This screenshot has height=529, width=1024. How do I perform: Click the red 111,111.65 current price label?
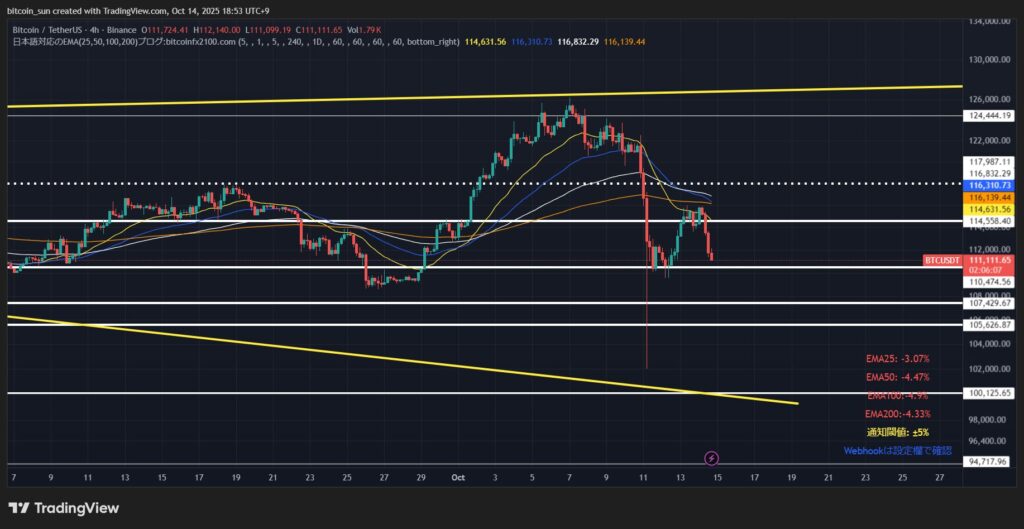(x=991, y=259)
